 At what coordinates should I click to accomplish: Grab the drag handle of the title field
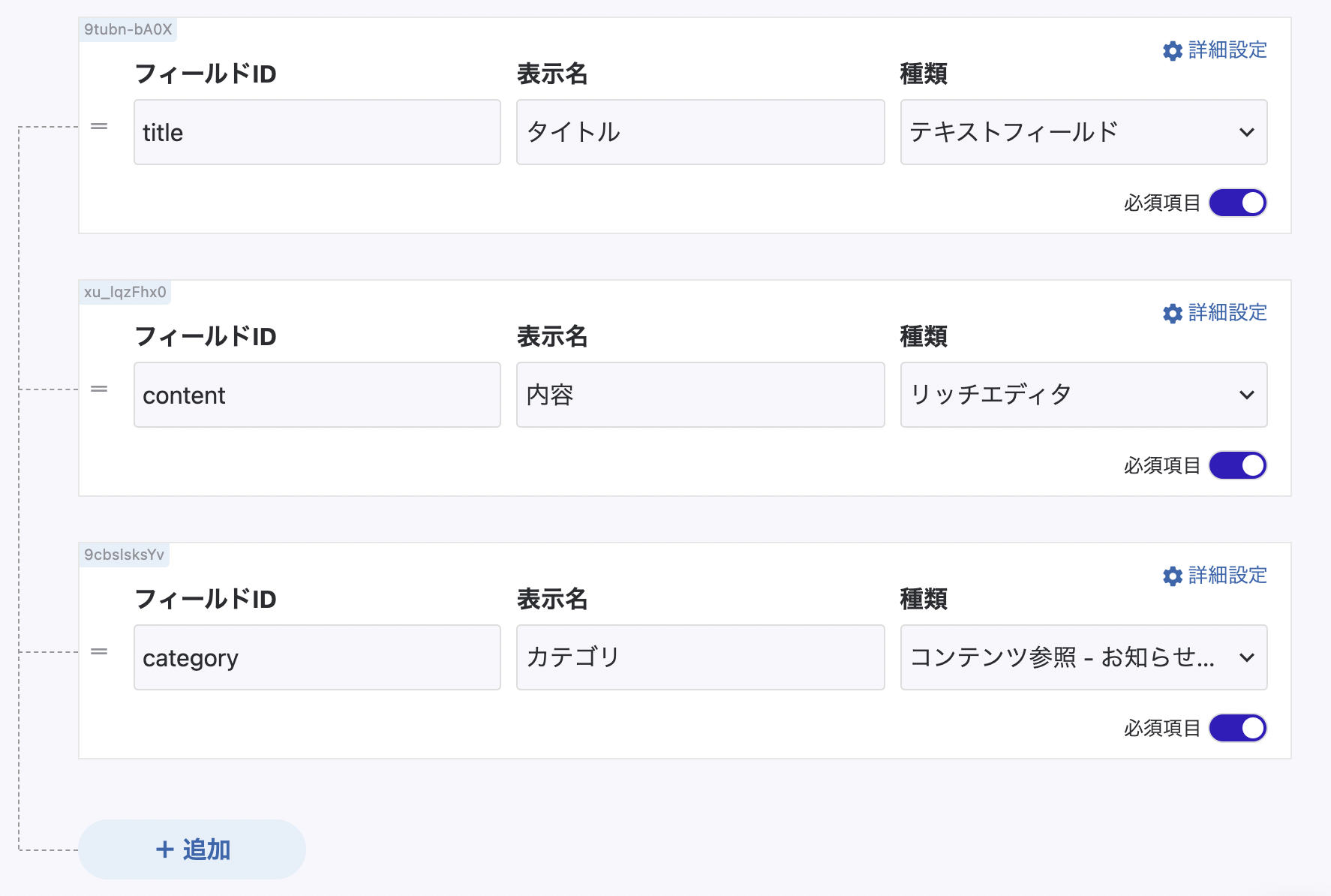99,127
